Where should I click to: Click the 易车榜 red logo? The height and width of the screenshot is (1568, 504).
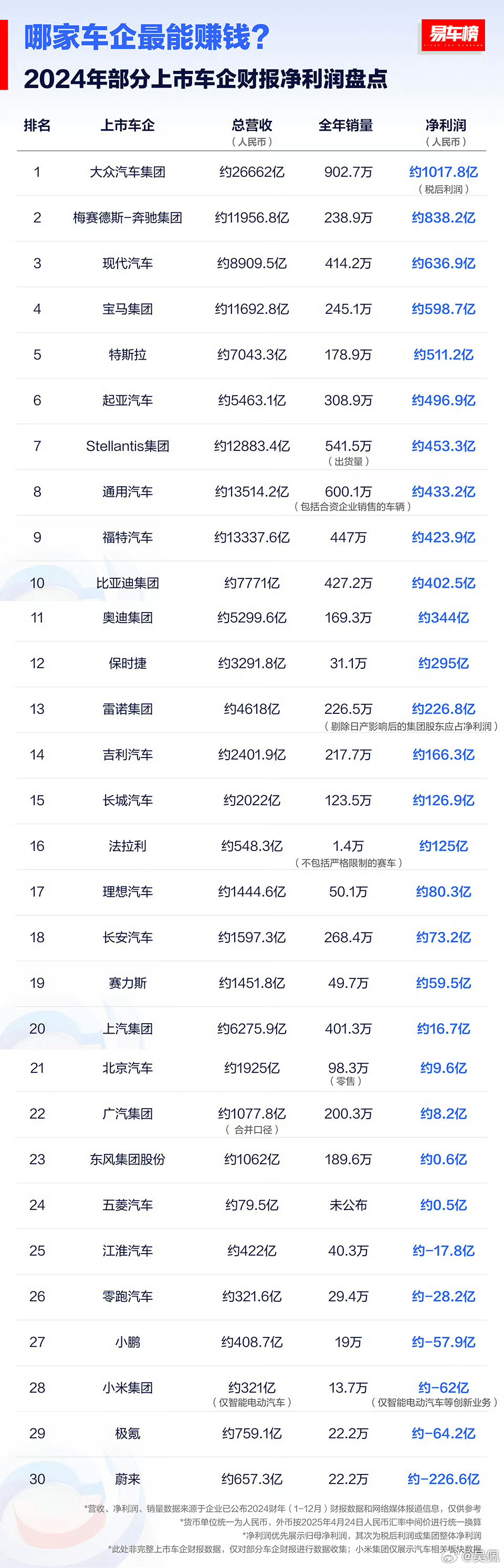[x=453, y=35]
